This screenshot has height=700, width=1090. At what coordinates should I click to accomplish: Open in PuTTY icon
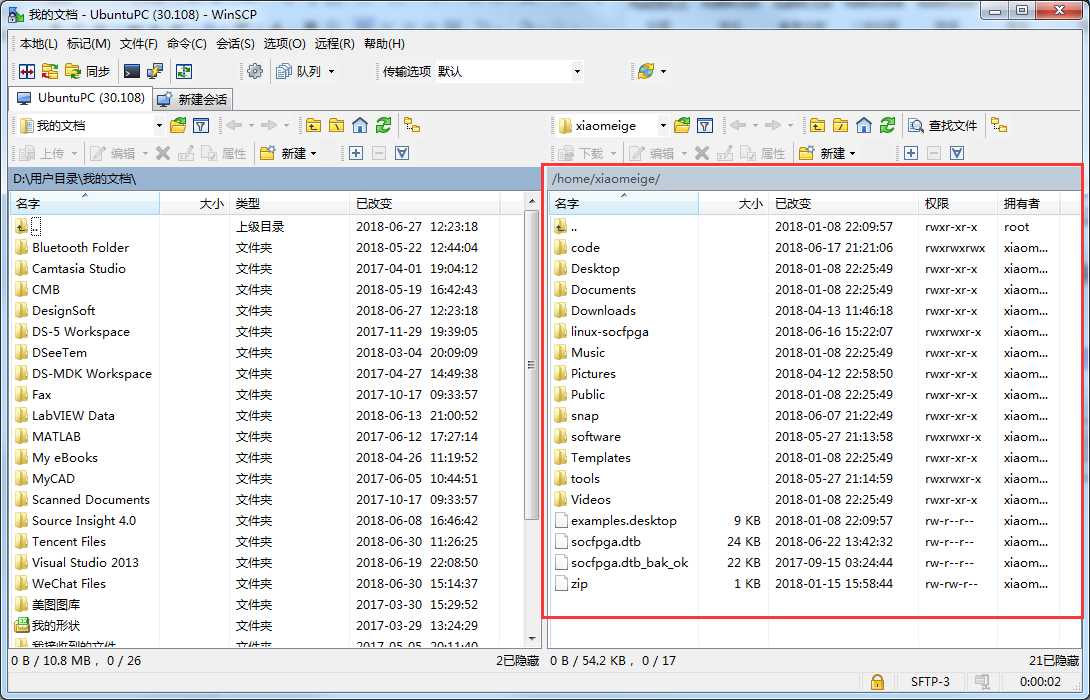coord(154,72)
